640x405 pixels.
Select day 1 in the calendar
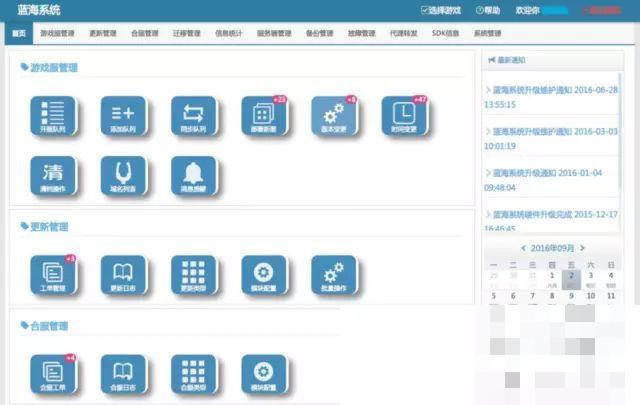552,279
